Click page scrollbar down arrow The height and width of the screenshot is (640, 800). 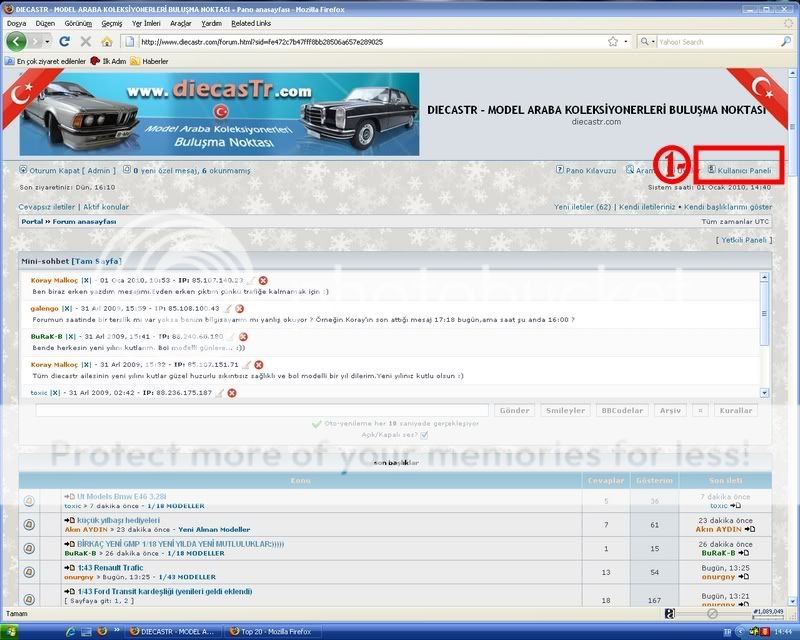click(x=792, y=602)
